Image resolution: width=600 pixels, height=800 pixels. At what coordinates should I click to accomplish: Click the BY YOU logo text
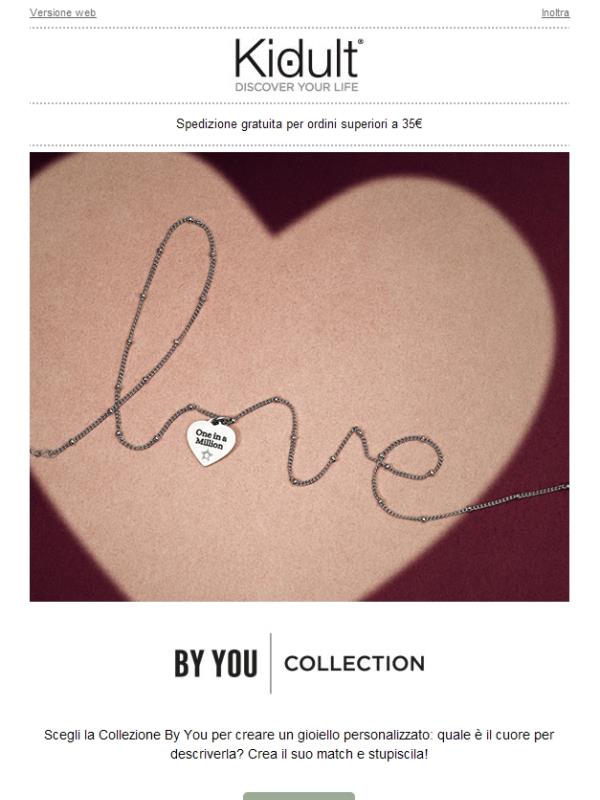point(216,663)
